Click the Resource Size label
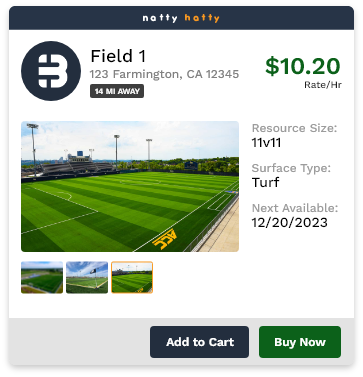This screenshot has height=377, width=363. coord(294,128)
